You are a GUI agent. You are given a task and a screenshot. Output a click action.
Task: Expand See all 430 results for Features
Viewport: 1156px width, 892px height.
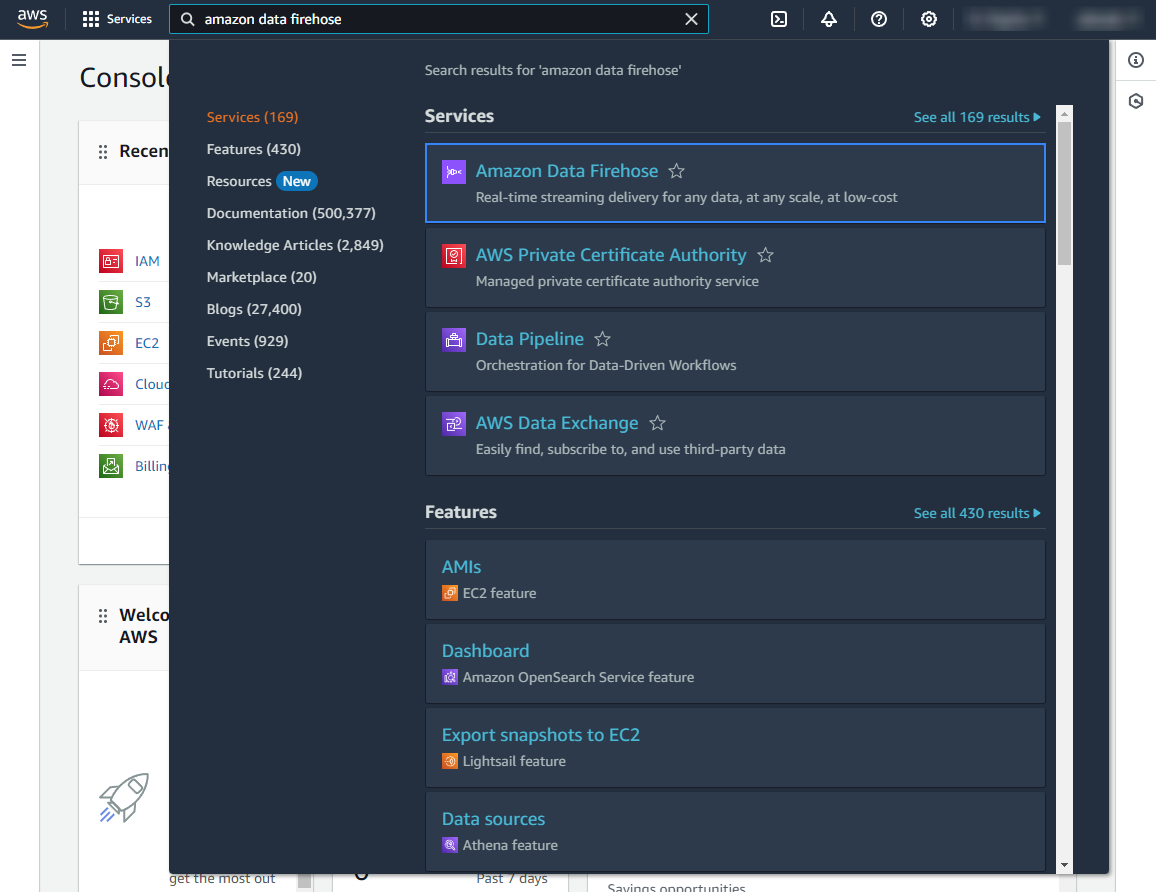976,513
